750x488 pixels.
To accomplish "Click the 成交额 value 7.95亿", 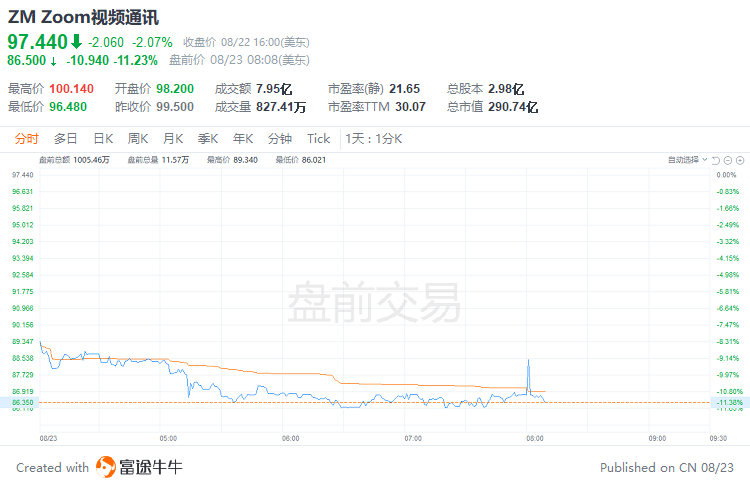I will tap(274, 89).
